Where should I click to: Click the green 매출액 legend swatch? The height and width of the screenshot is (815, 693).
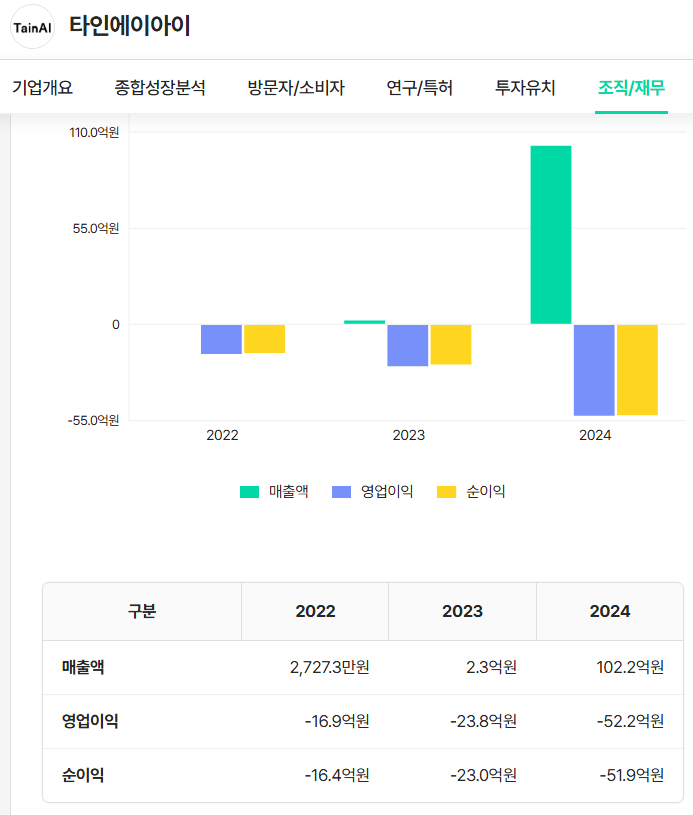[250, 491]
